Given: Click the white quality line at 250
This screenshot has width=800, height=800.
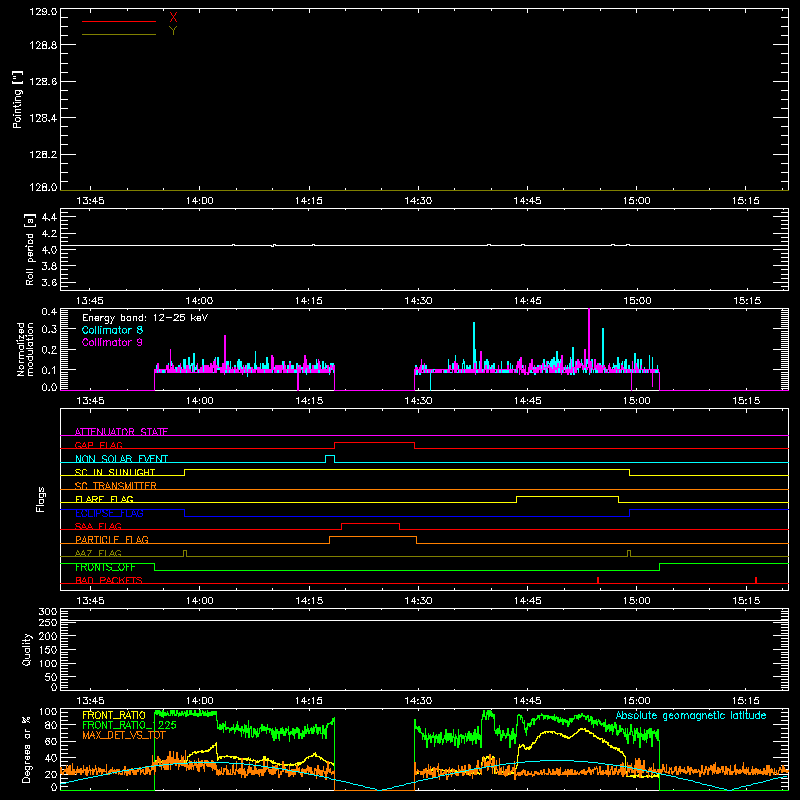Looking at the screenshot, I should point(424,621).
